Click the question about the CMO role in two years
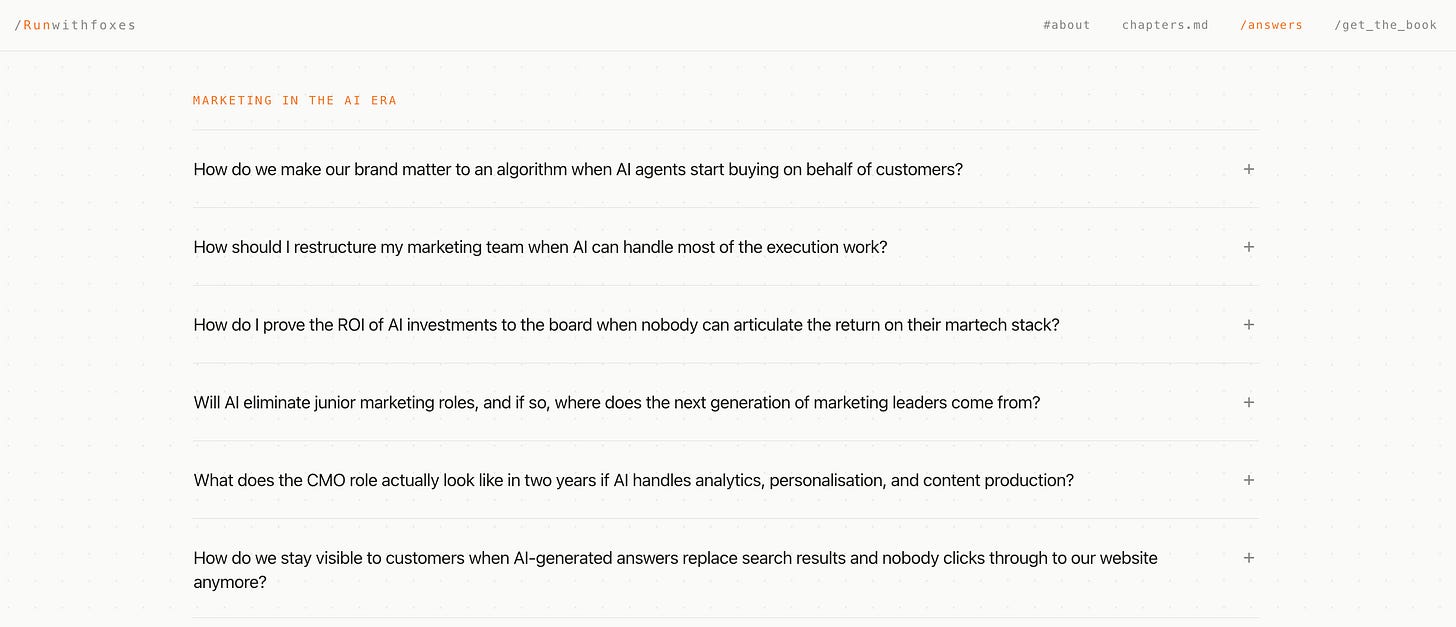 (x=634, y=480)
